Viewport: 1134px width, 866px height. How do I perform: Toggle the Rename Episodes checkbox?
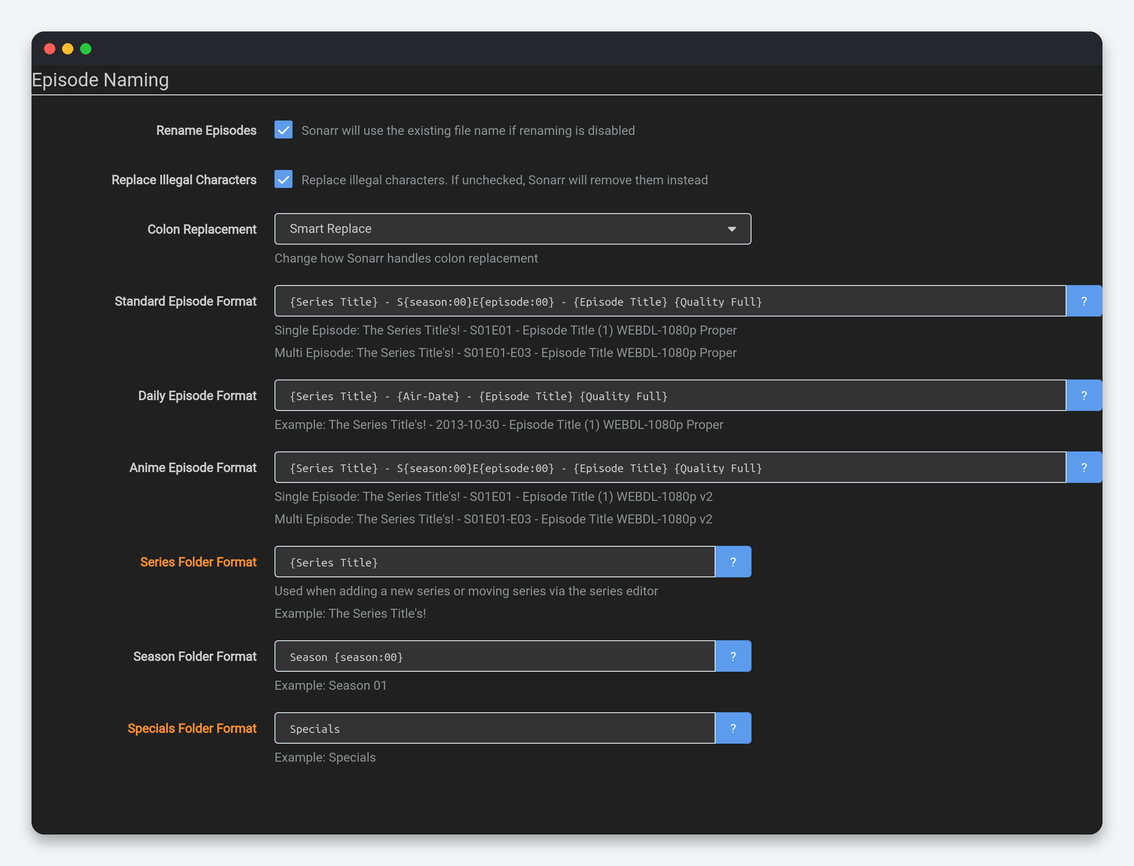[284, 130]
